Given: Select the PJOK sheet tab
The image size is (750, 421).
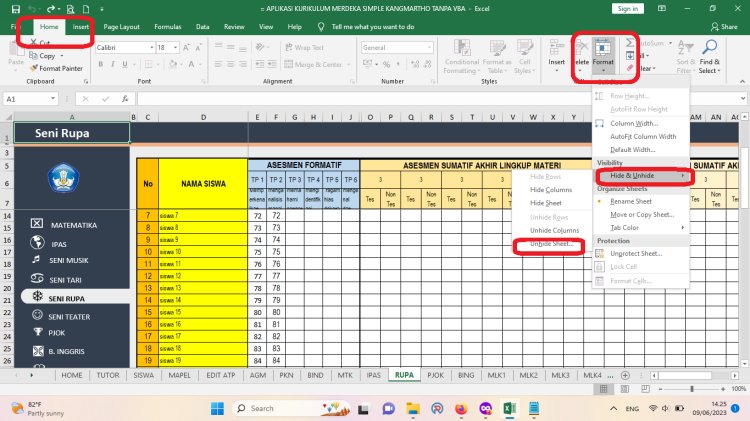Looking at the screenshot, I should click(x=435, y=375).
